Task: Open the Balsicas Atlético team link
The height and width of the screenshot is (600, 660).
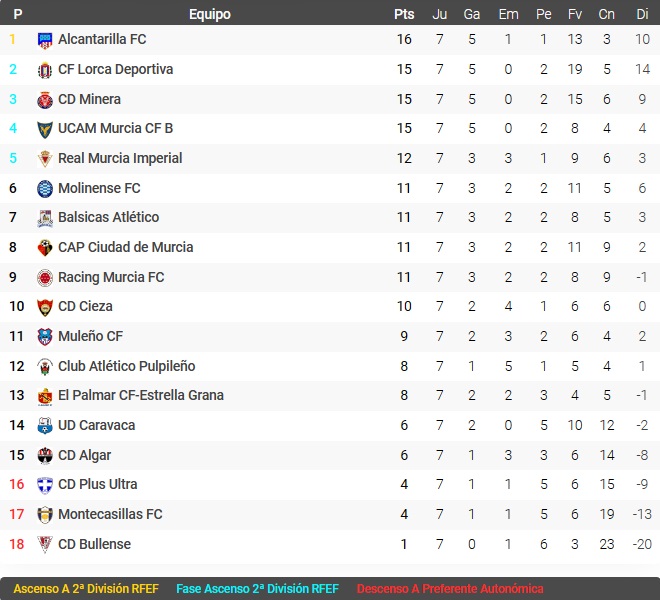Action: click(108, 217)
